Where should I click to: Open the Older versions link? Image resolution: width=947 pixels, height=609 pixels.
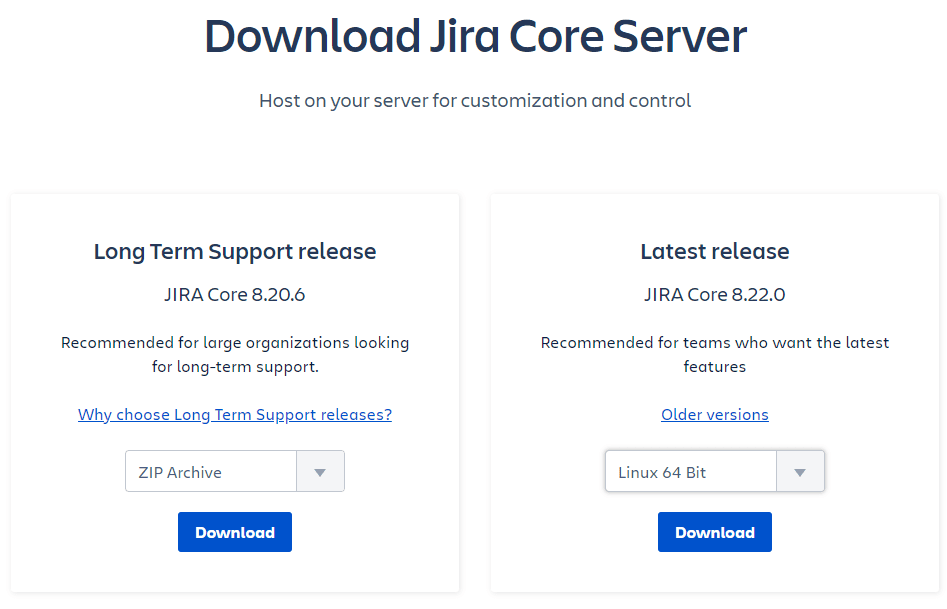(x=714, y=414)
